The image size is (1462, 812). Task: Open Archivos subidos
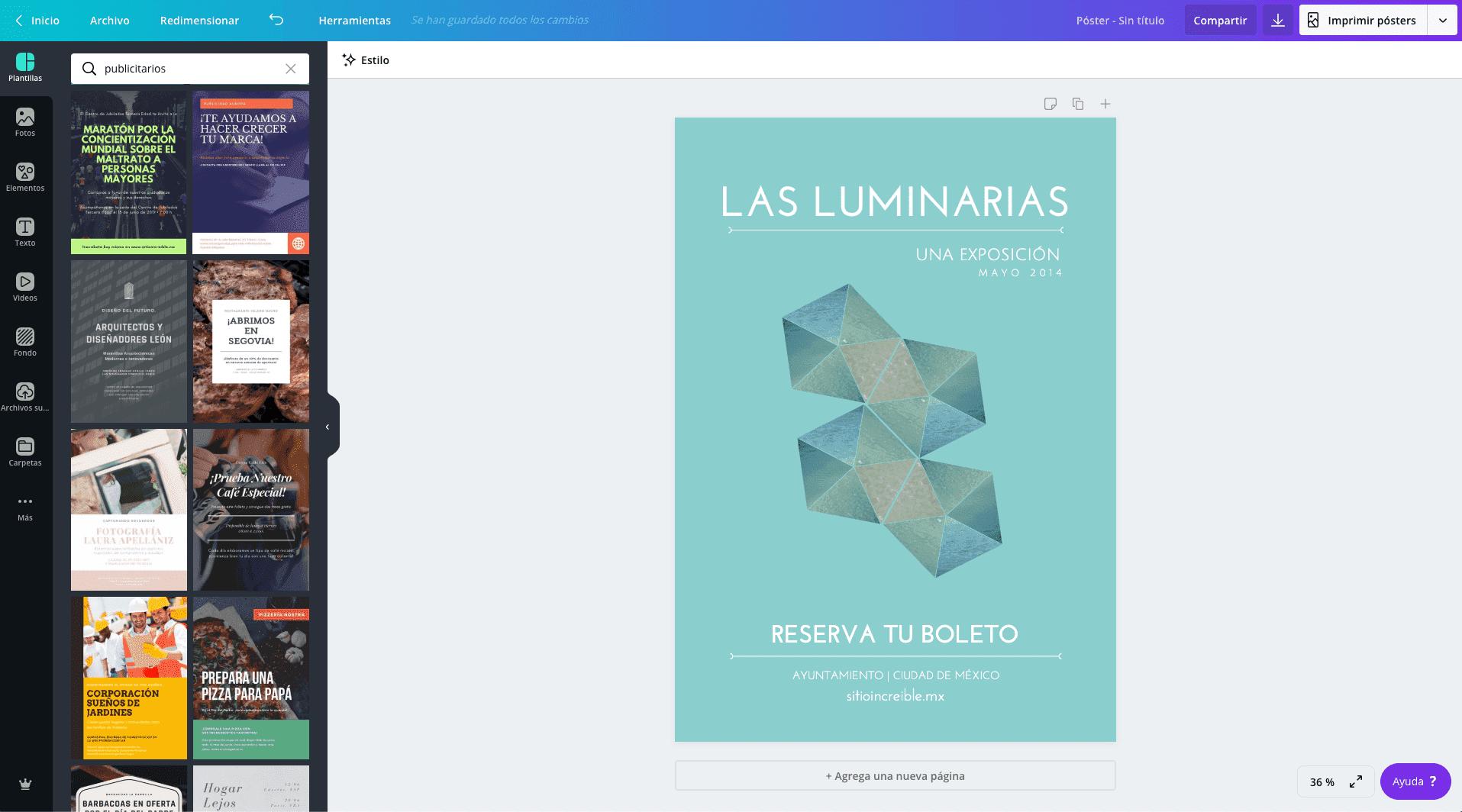coord(25,397)
